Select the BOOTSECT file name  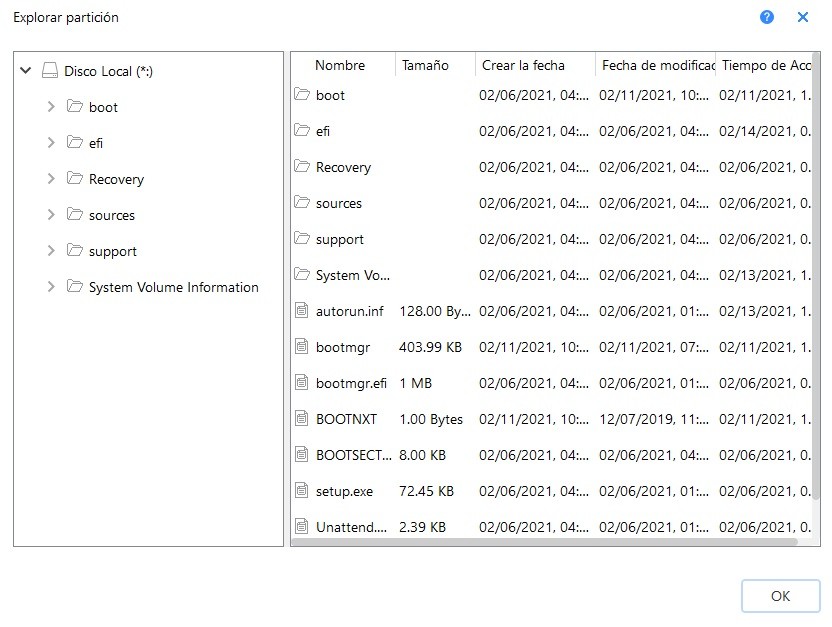(353, 455)
